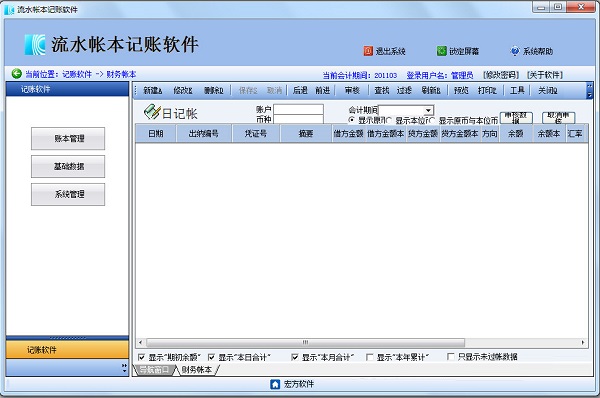Enable 只显示未过账数据 checkbox
This screenshot has width=600, height=398.
(x=451, y=357)
